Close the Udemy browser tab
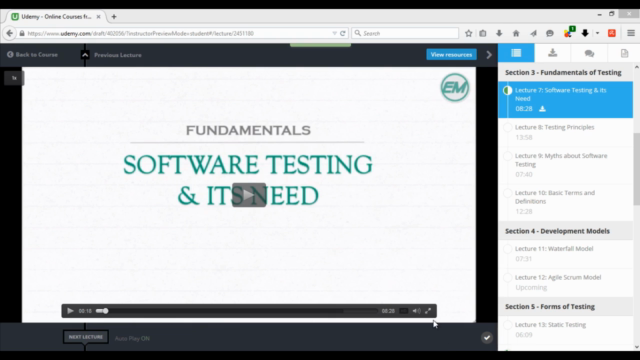This screenshot has width=640, height=360. (98, 17)
